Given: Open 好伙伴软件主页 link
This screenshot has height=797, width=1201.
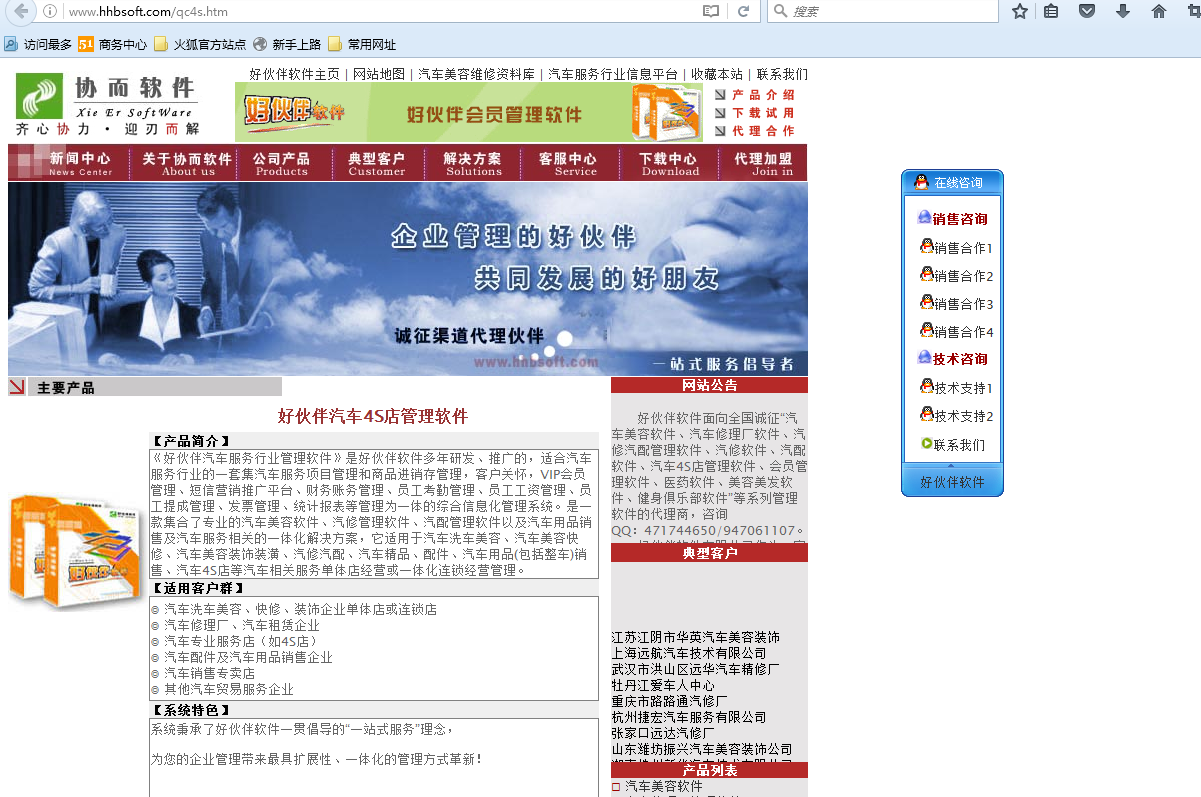Looking at the screenshot, I should [294, 74].
